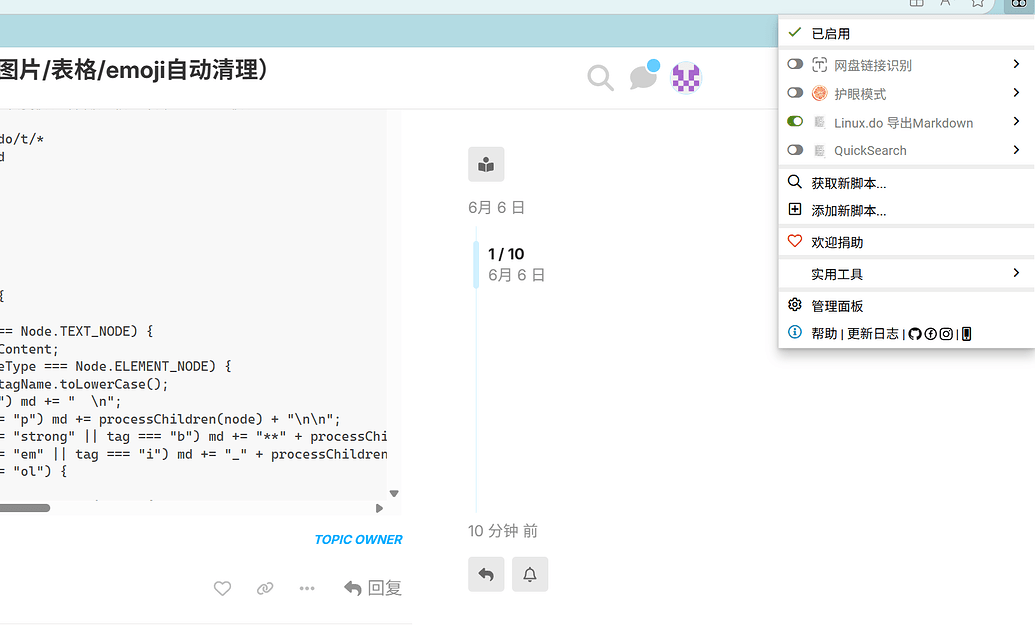Click the phone icon in the Tampermonkey footer
Viewport: 1035px width, 634px height.
[x=966, y=334]
